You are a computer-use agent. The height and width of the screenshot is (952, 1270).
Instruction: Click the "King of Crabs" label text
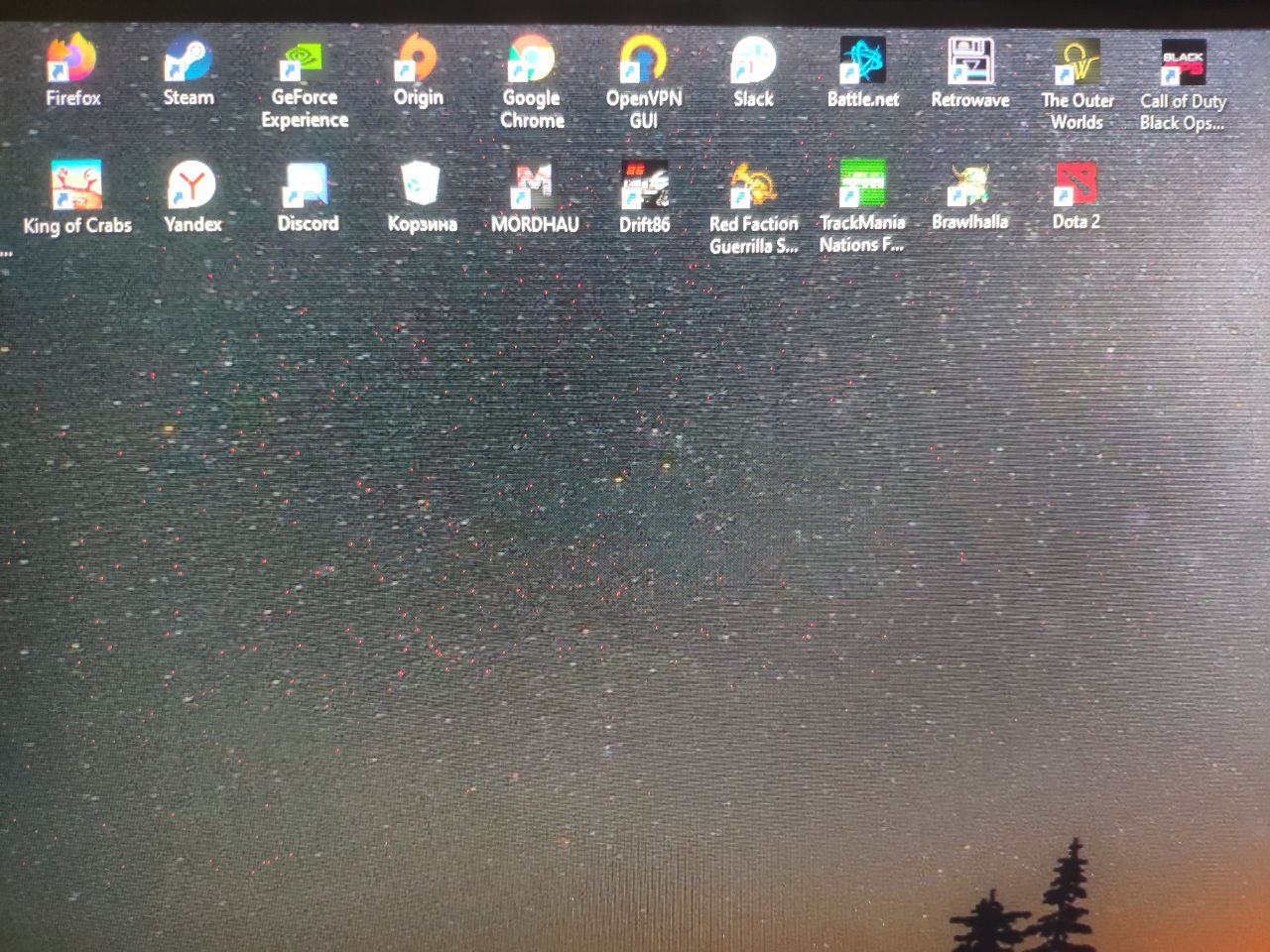77,225
